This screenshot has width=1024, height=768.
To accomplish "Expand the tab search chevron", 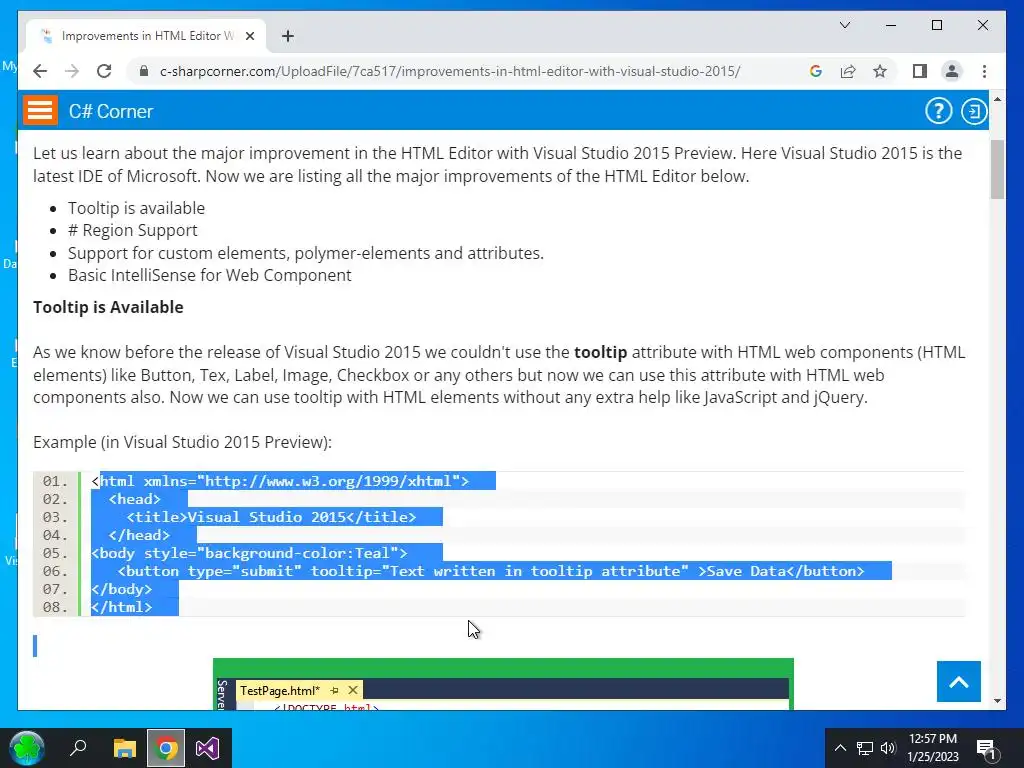I will [844, 25].
